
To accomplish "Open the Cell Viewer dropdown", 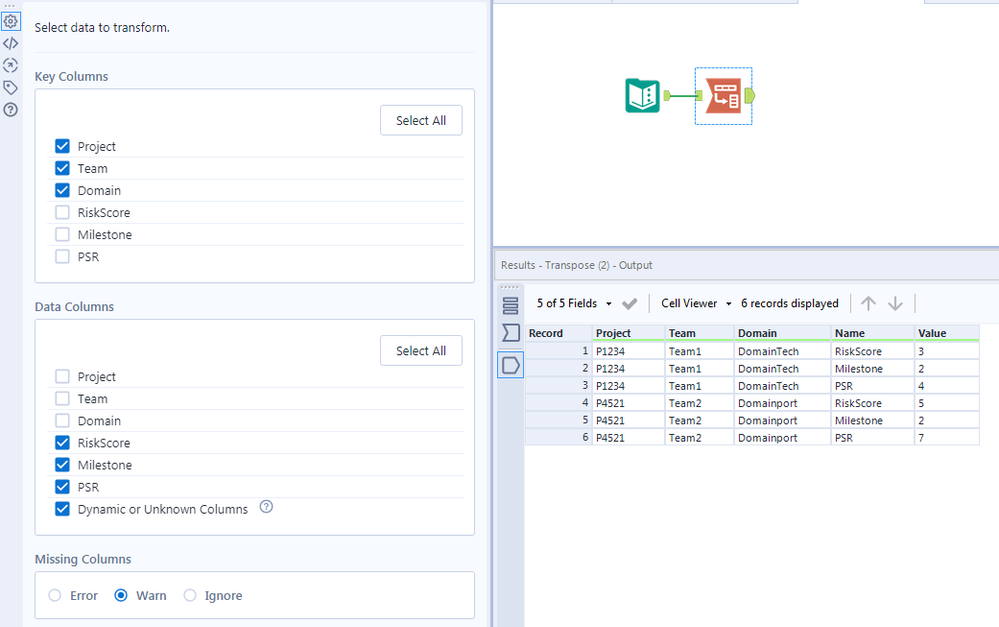I will pyautogui.click(x=696, y=303).
